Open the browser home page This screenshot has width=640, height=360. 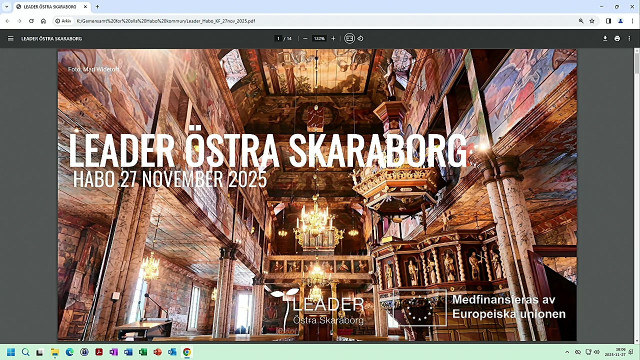[x=43, y=21]
